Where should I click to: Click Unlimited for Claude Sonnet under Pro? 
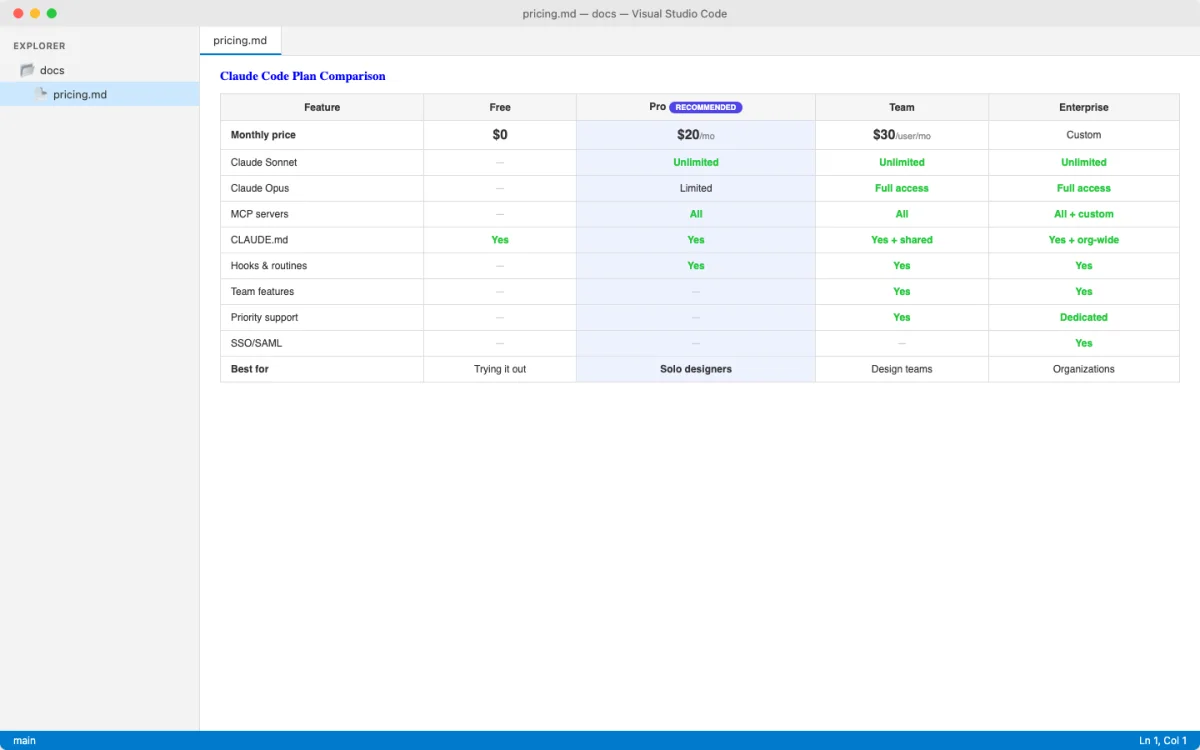(x=696, y=162)
